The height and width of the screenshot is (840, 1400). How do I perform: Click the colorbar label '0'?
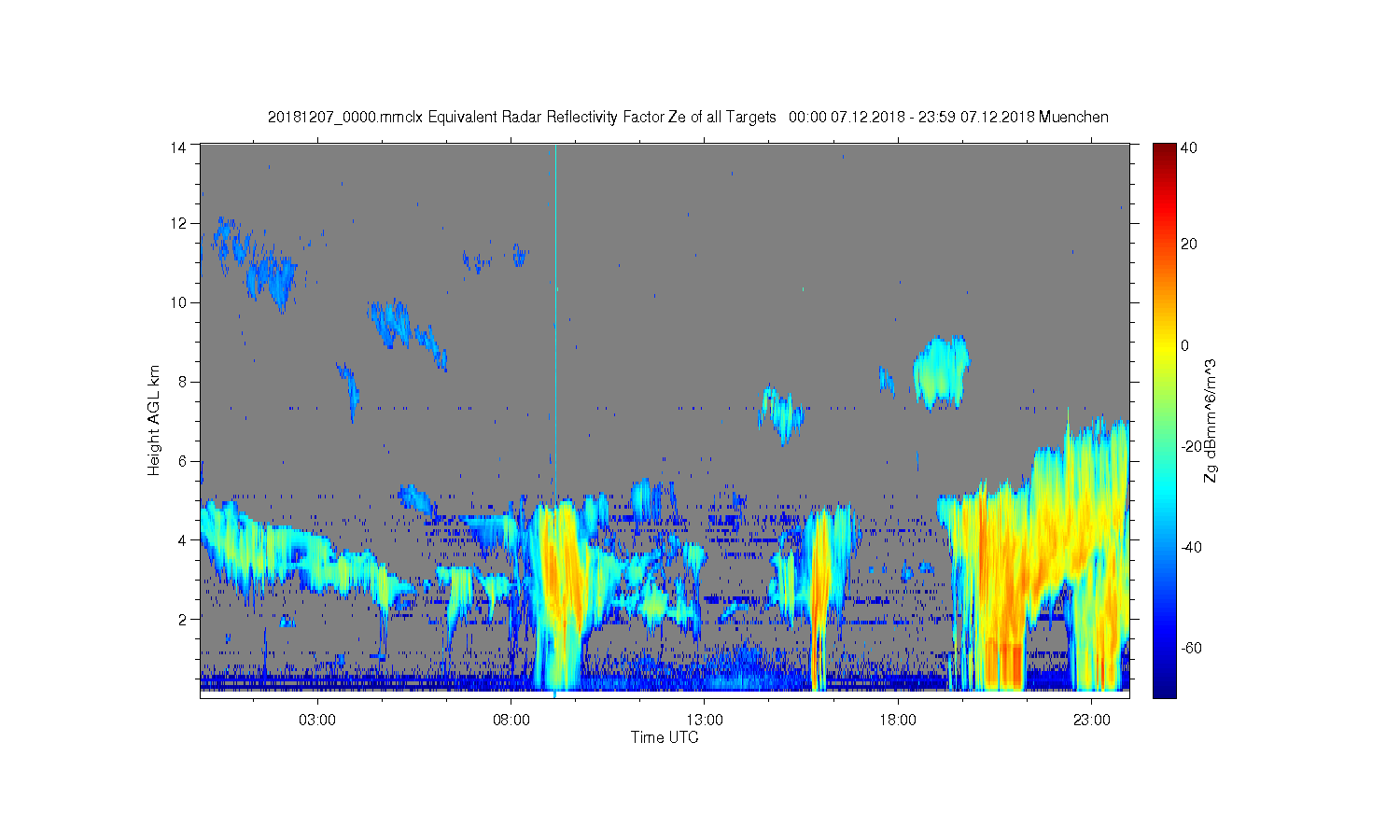(1185, 345)
